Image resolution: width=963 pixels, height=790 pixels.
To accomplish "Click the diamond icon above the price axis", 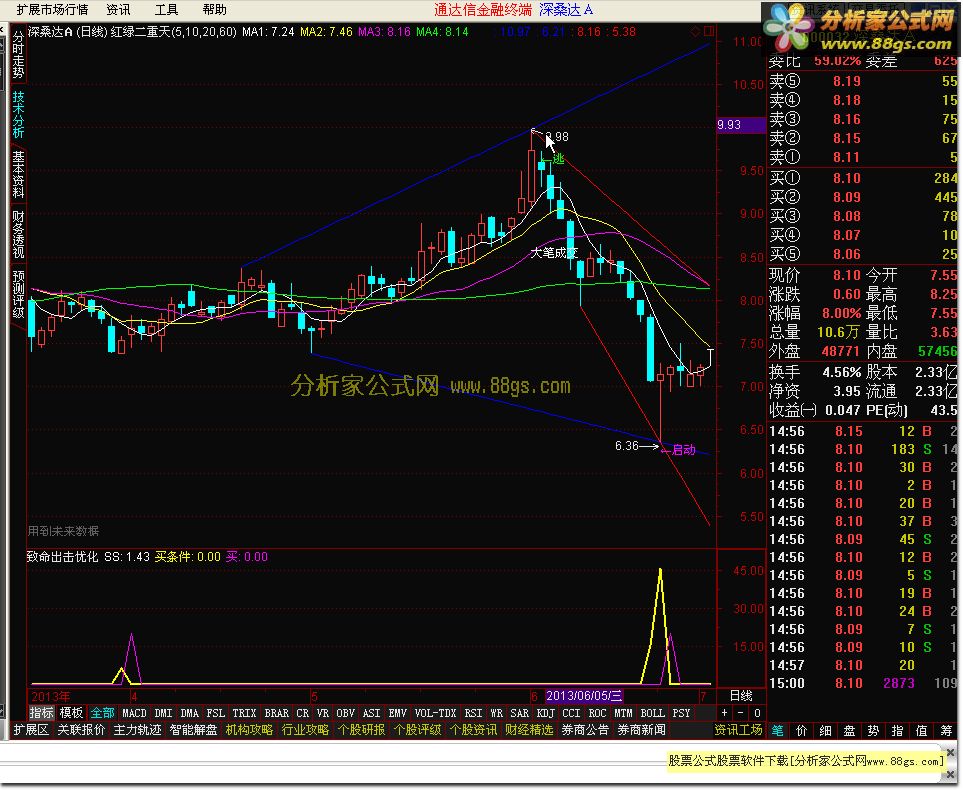I will click(x=696, y=31).
